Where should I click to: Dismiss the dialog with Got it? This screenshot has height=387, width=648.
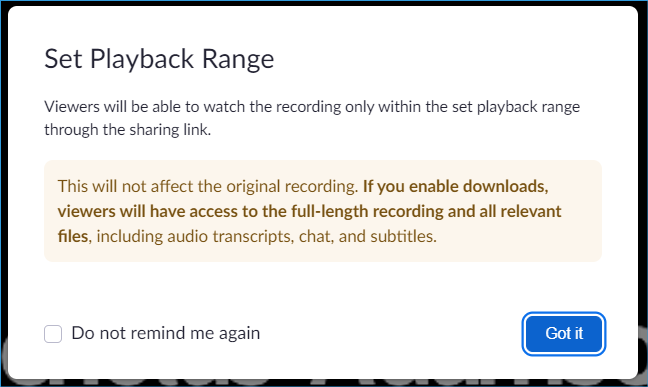click(x=564, y=334)
